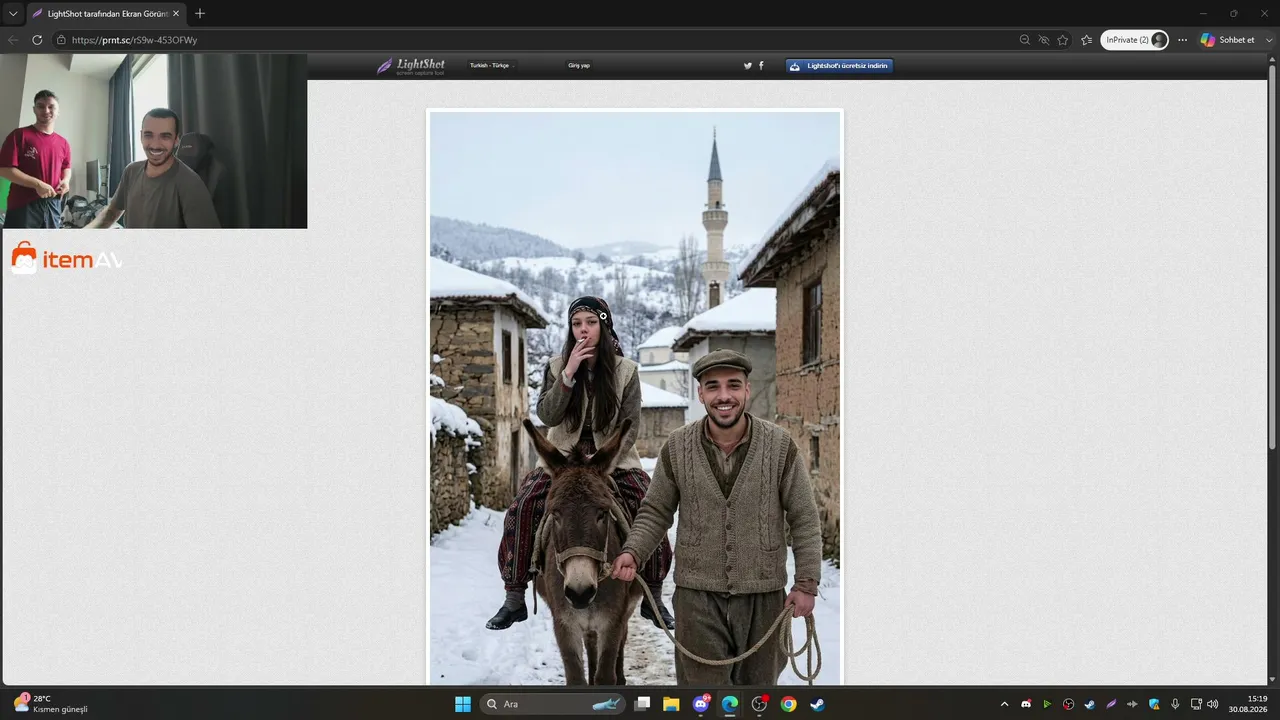The image size is (1280, 720).
Task: Open the weather widget showing 28°C
Action: [51, 704]
